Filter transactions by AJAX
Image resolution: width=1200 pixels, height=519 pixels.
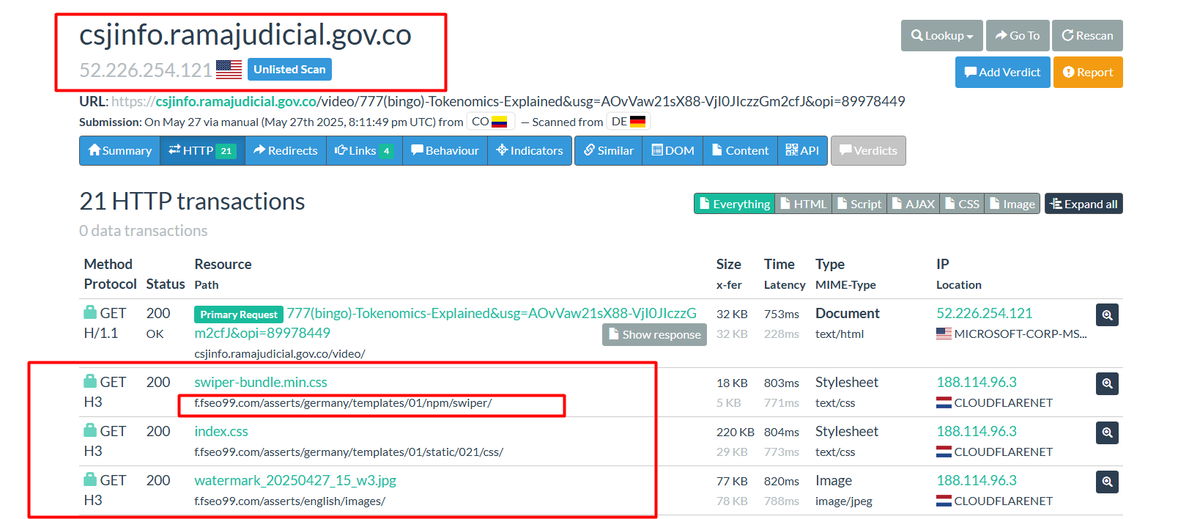(x=913, y=203)
